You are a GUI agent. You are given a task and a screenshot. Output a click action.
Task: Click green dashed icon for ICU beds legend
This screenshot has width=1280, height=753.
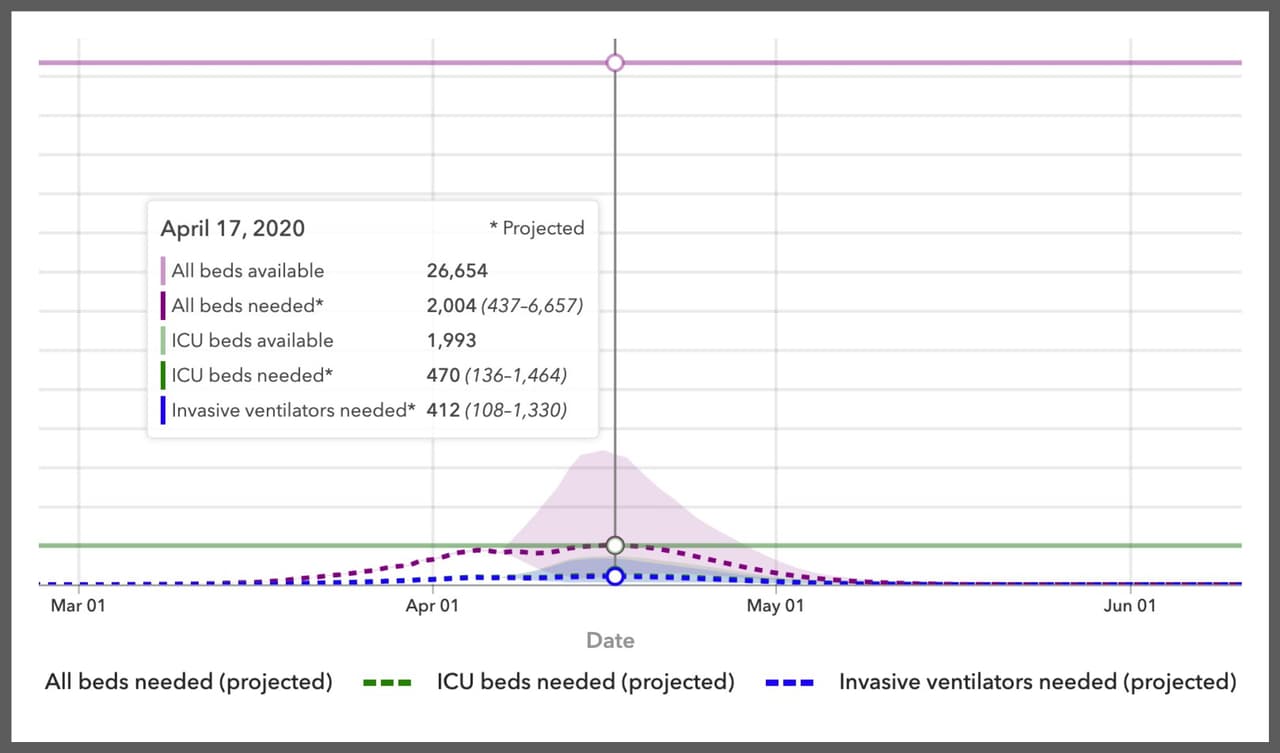[384, 683]
